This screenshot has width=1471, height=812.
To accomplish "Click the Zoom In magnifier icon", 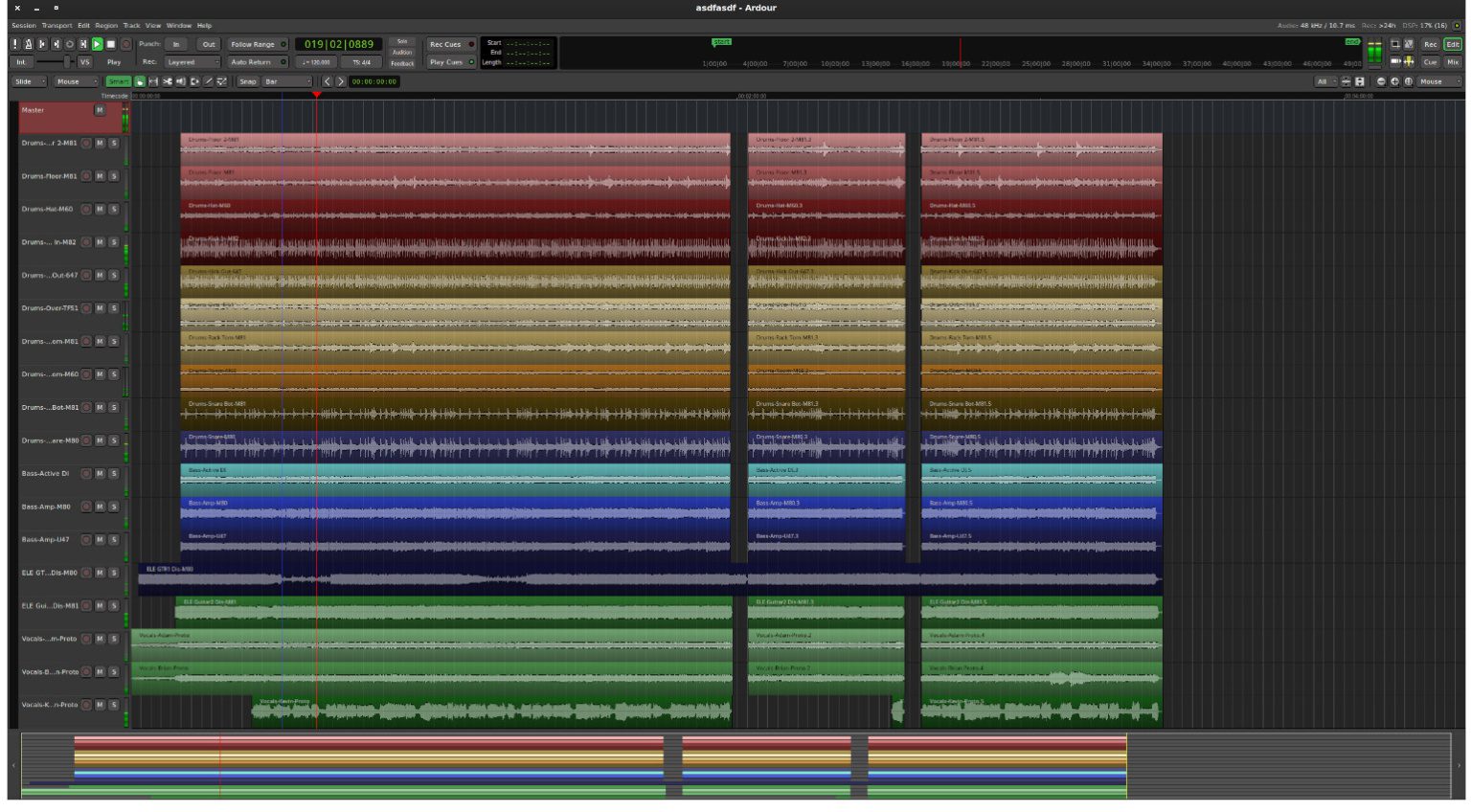I will tap(1394, 81).
